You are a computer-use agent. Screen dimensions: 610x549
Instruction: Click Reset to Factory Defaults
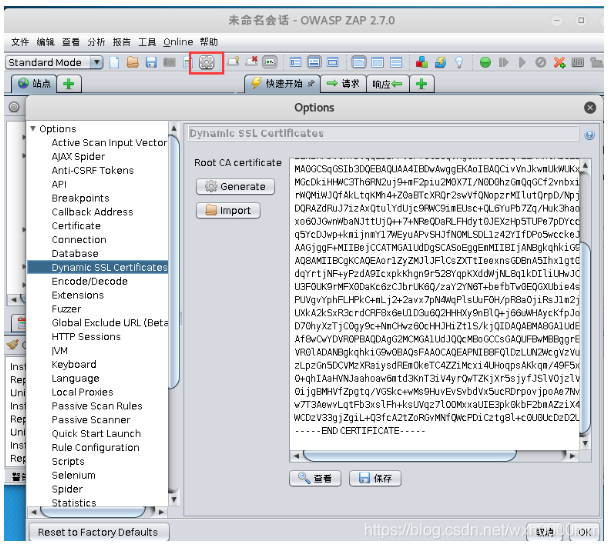[x=99, y=532]
